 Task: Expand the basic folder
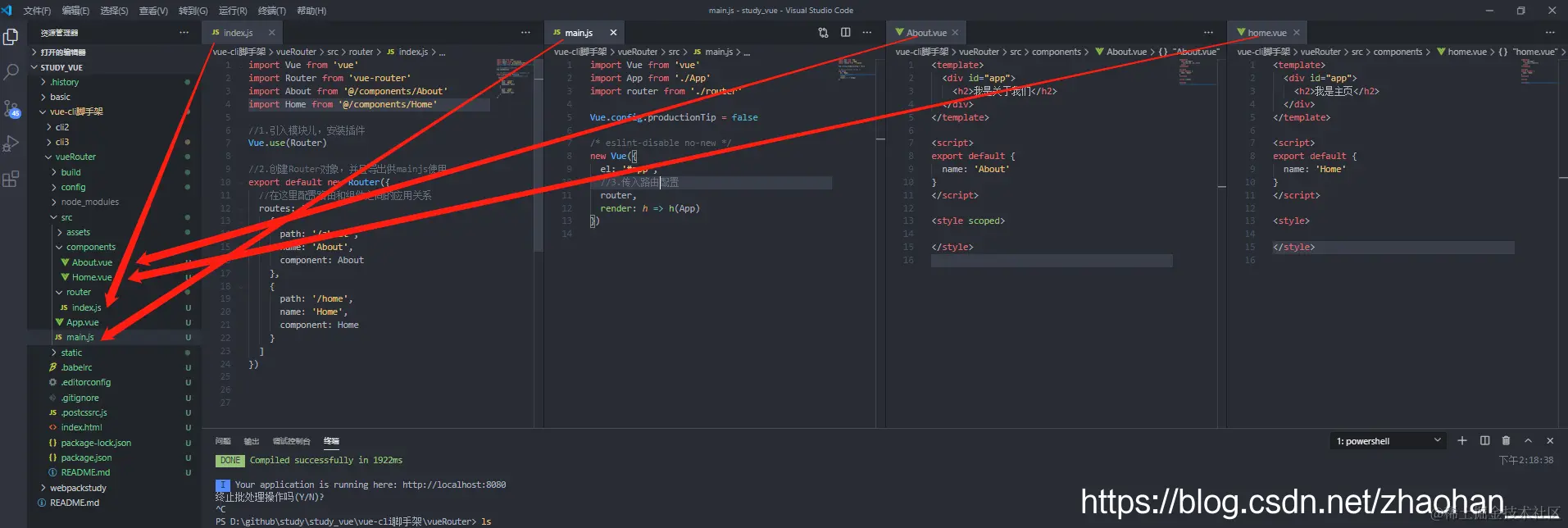coord(114,97)
